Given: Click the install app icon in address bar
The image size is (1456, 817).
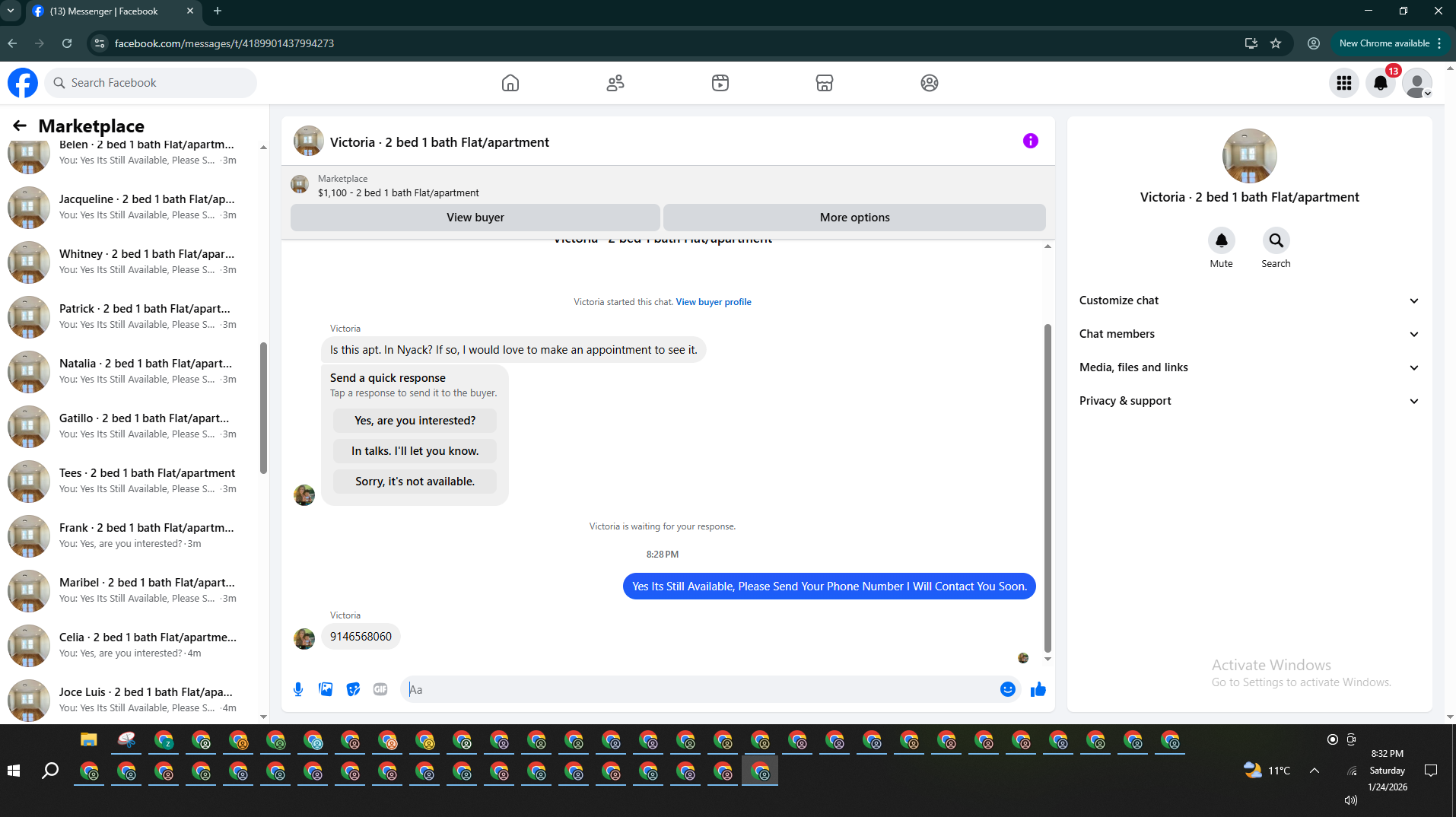Looking at the screenshot, I should click(x=1251, y=43).
